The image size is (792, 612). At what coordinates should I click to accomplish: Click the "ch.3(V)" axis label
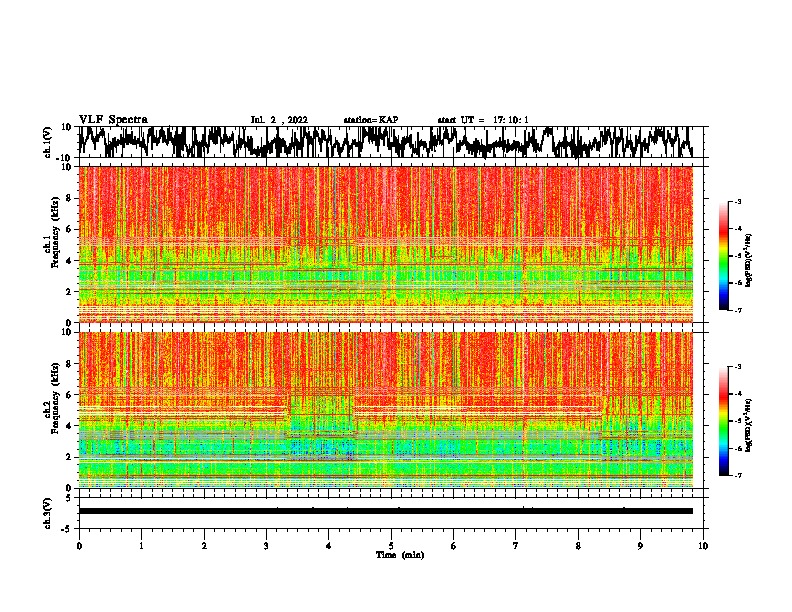[48, 513]
